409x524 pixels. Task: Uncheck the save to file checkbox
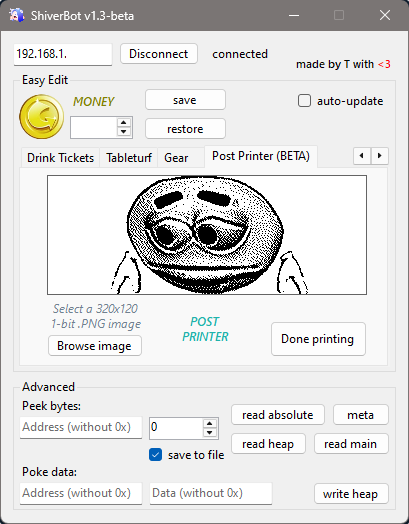coord(155,455)
